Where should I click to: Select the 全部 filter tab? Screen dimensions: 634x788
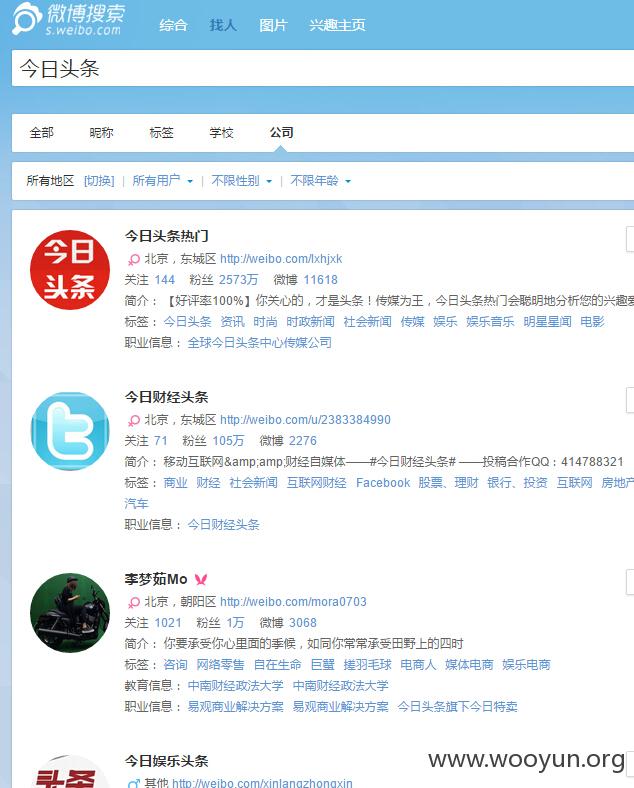click(42, 133)
